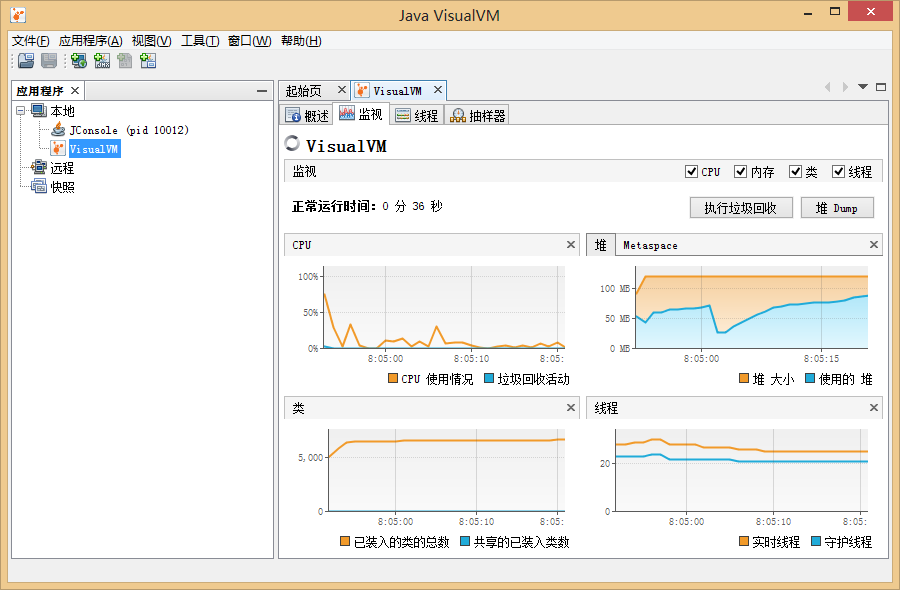Screen dimensions: 900x590
Task: Uncheck the 线程 monitoring checkbox
Action: pos(839,172)
